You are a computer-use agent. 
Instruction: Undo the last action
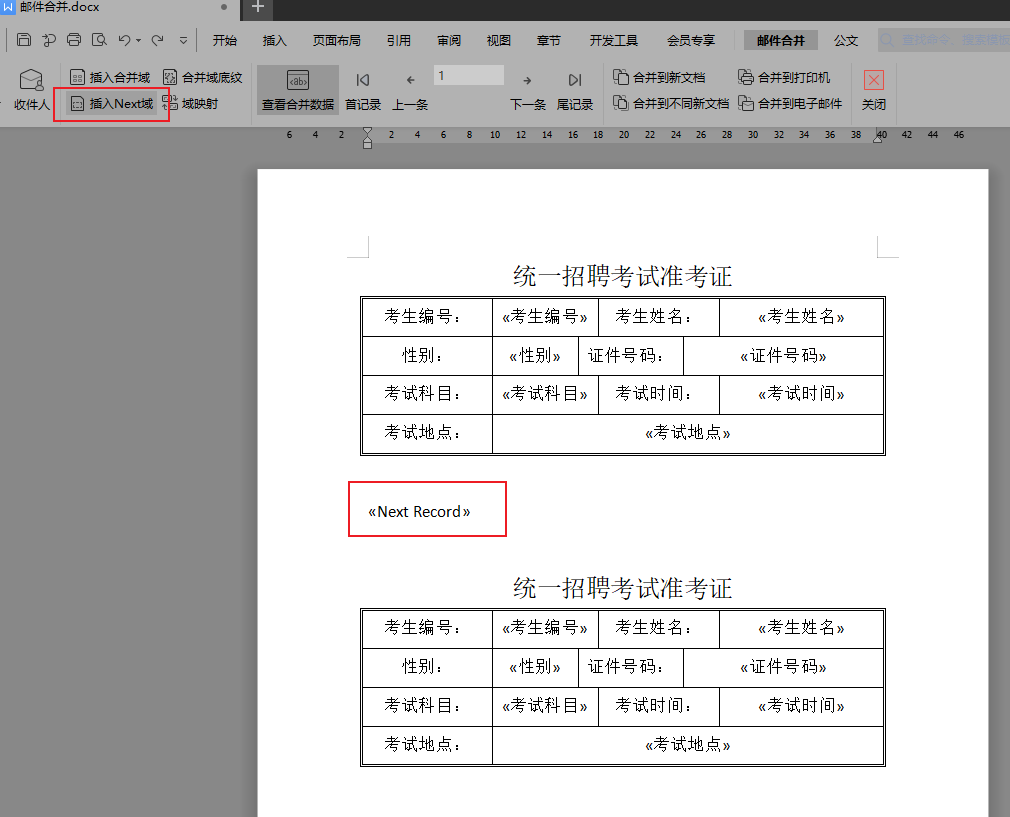point(124,40)
